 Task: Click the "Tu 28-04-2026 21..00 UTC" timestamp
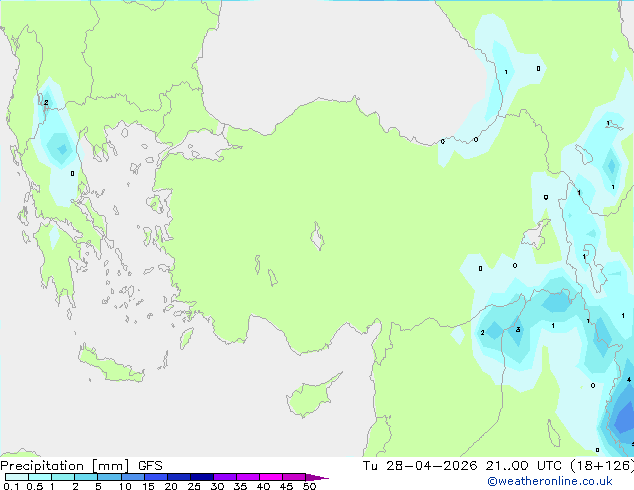(x=462, y=466)
